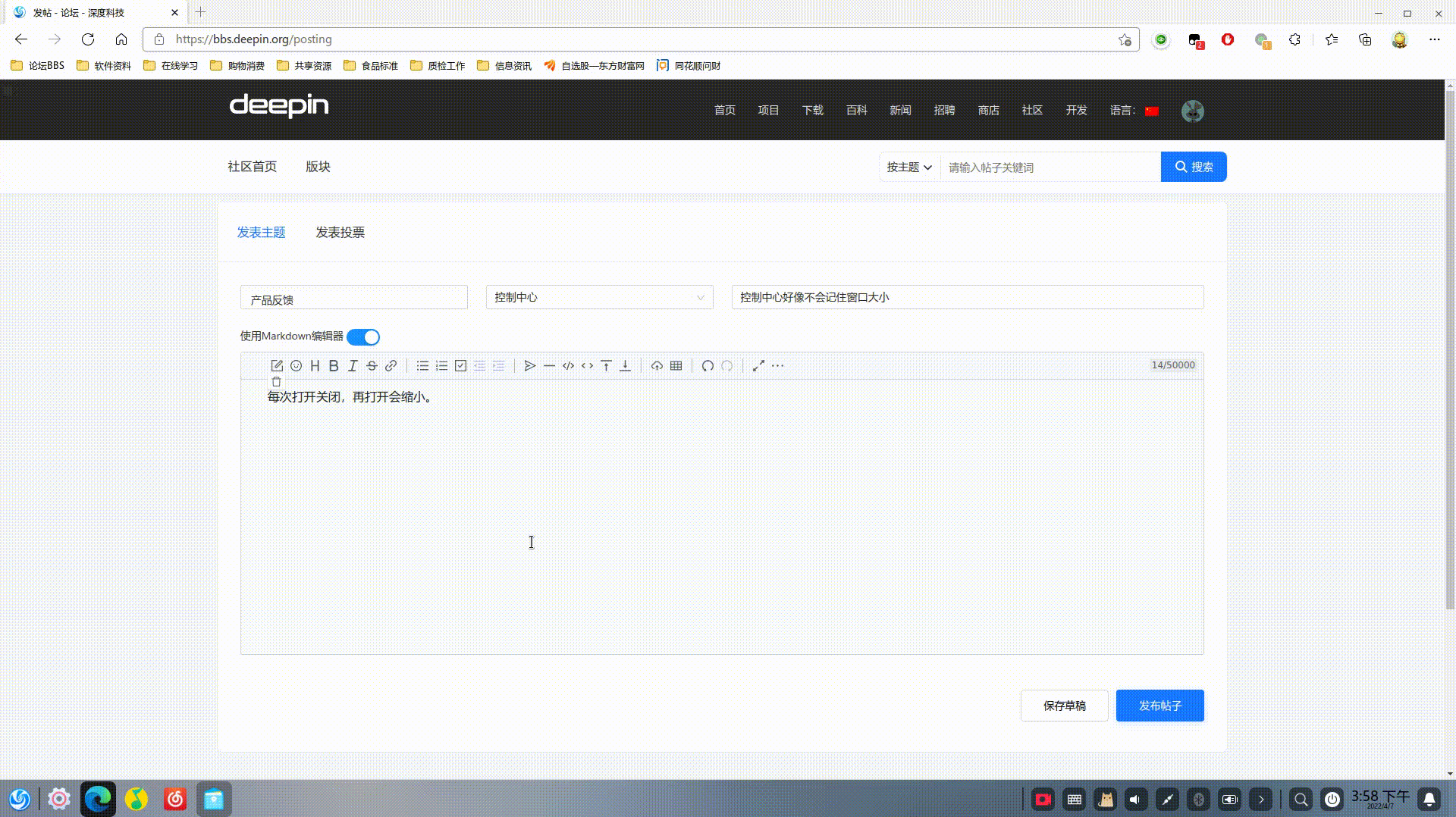Insert a table into the post

point(675,365)
